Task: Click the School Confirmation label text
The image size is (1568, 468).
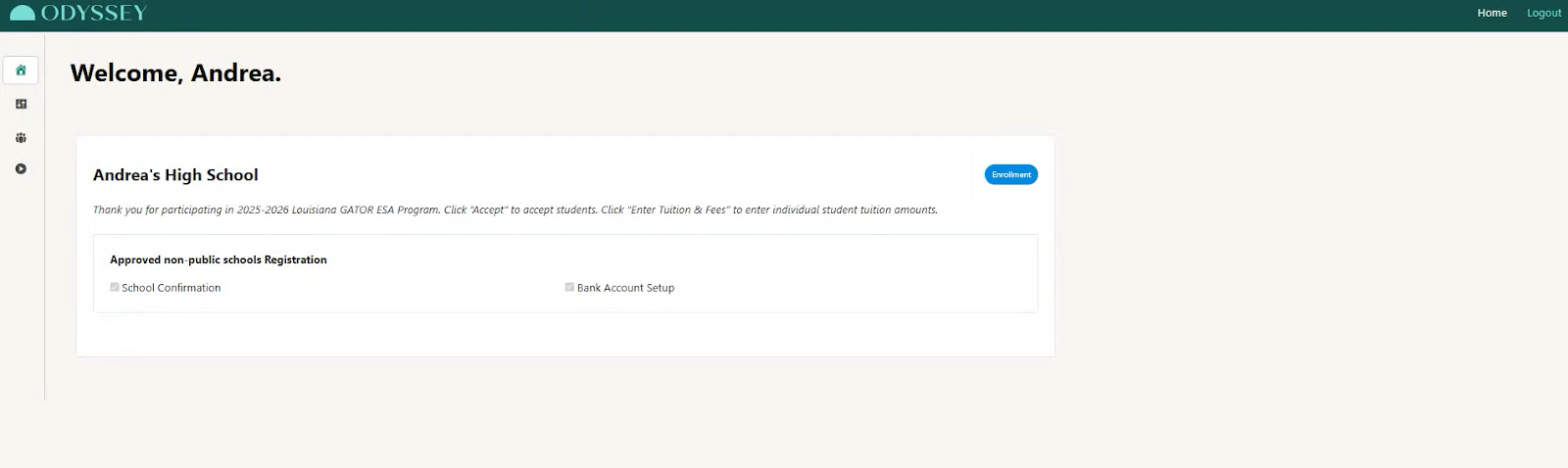Action: coord(171,288)
